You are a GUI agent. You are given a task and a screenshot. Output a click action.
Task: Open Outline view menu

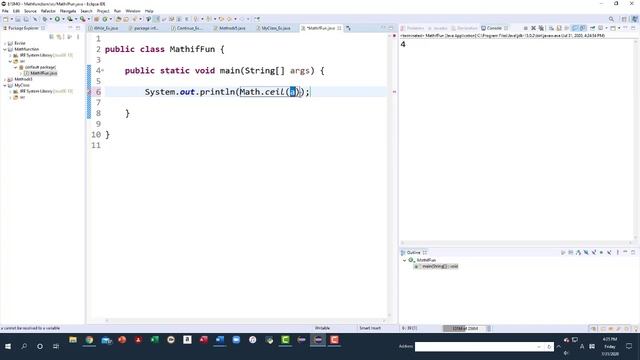(618, 253)
